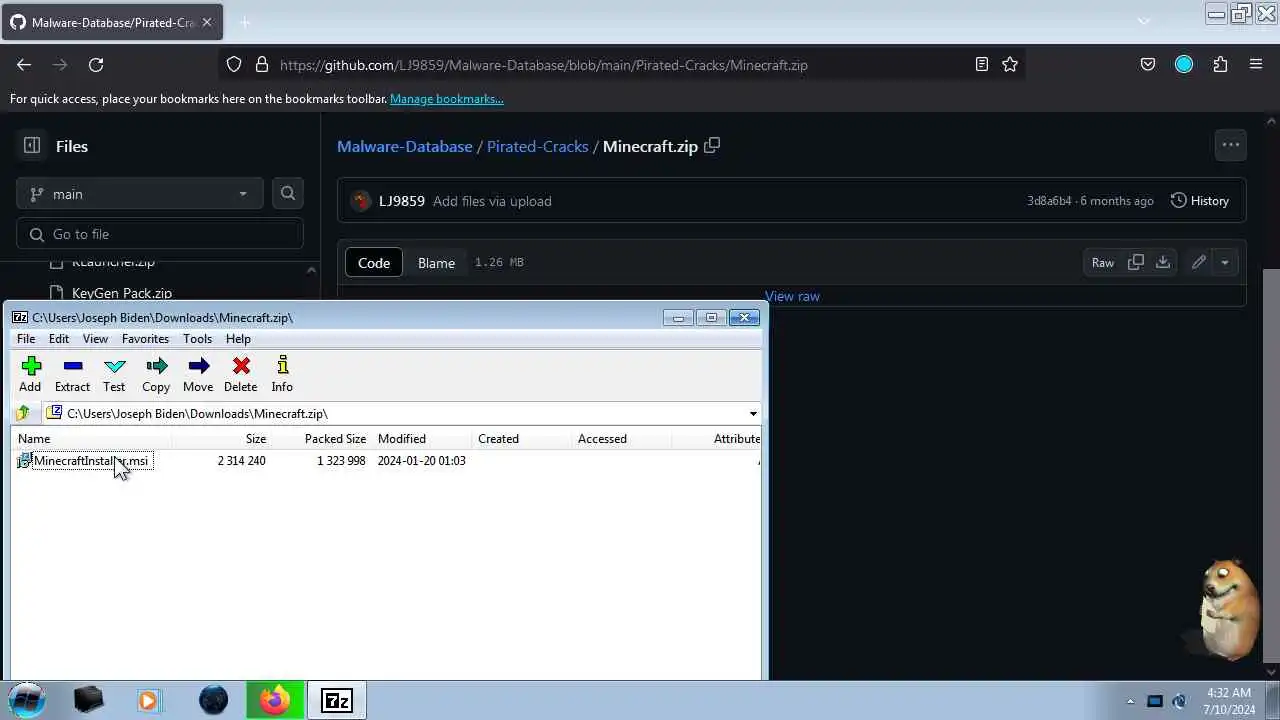Sort files by Name column header
The height and width of the screenshot is (720, 1280).
[x=91, y=439]
